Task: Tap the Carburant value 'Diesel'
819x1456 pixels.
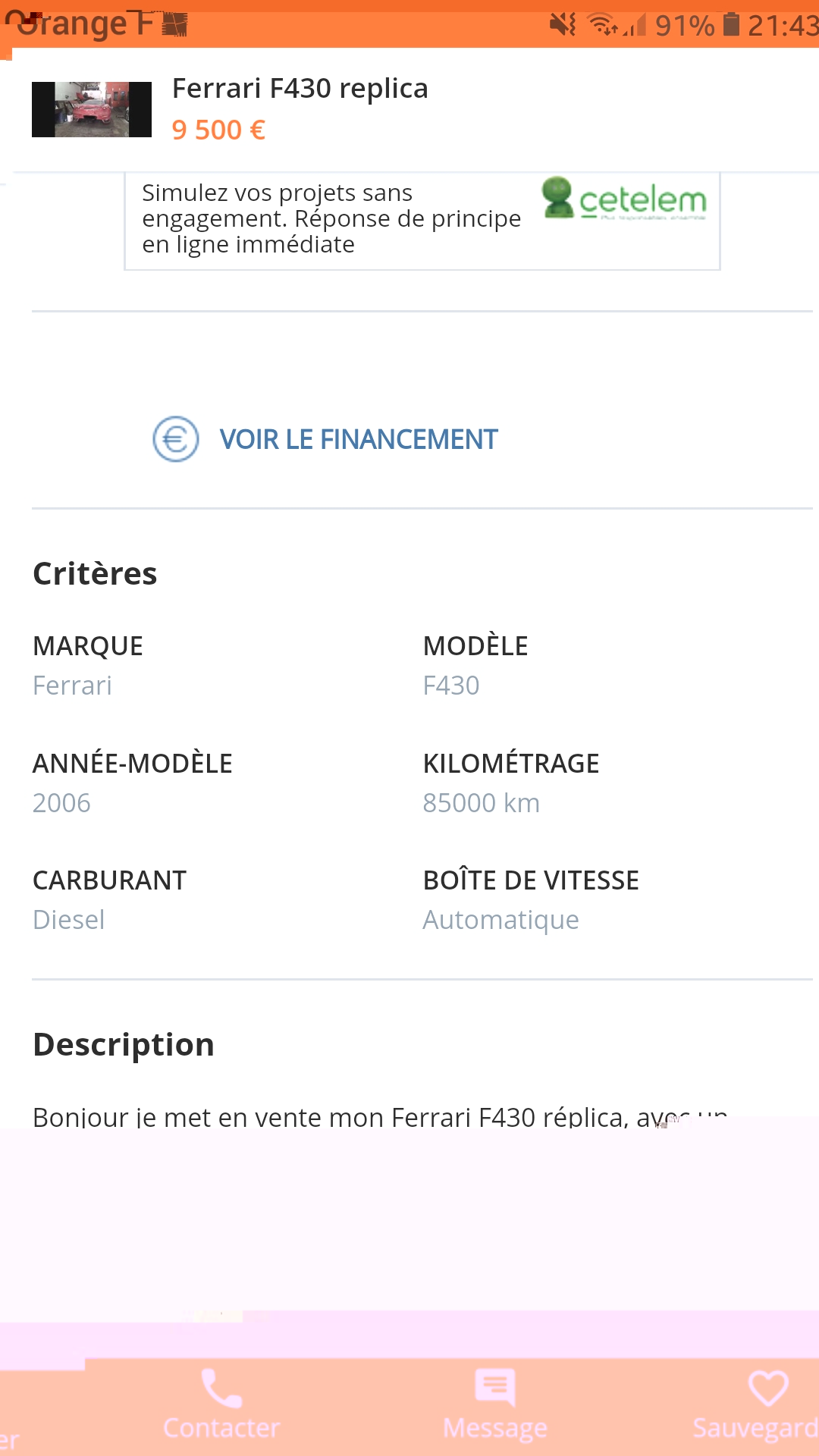Action: click(69, 920)
